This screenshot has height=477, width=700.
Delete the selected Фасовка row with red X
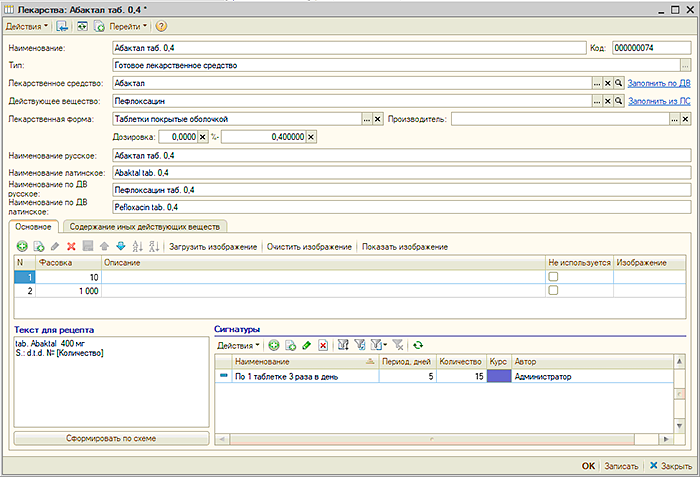(71, 246)
